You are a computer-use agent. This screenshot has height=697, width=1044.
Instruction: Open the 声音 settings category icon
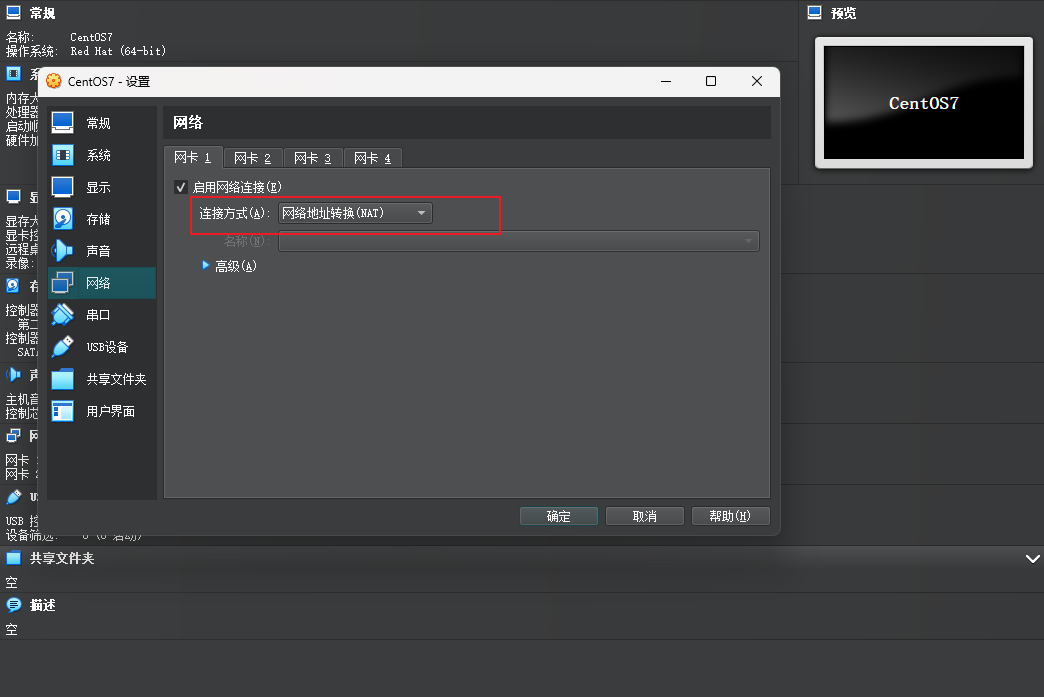point(63,250)
